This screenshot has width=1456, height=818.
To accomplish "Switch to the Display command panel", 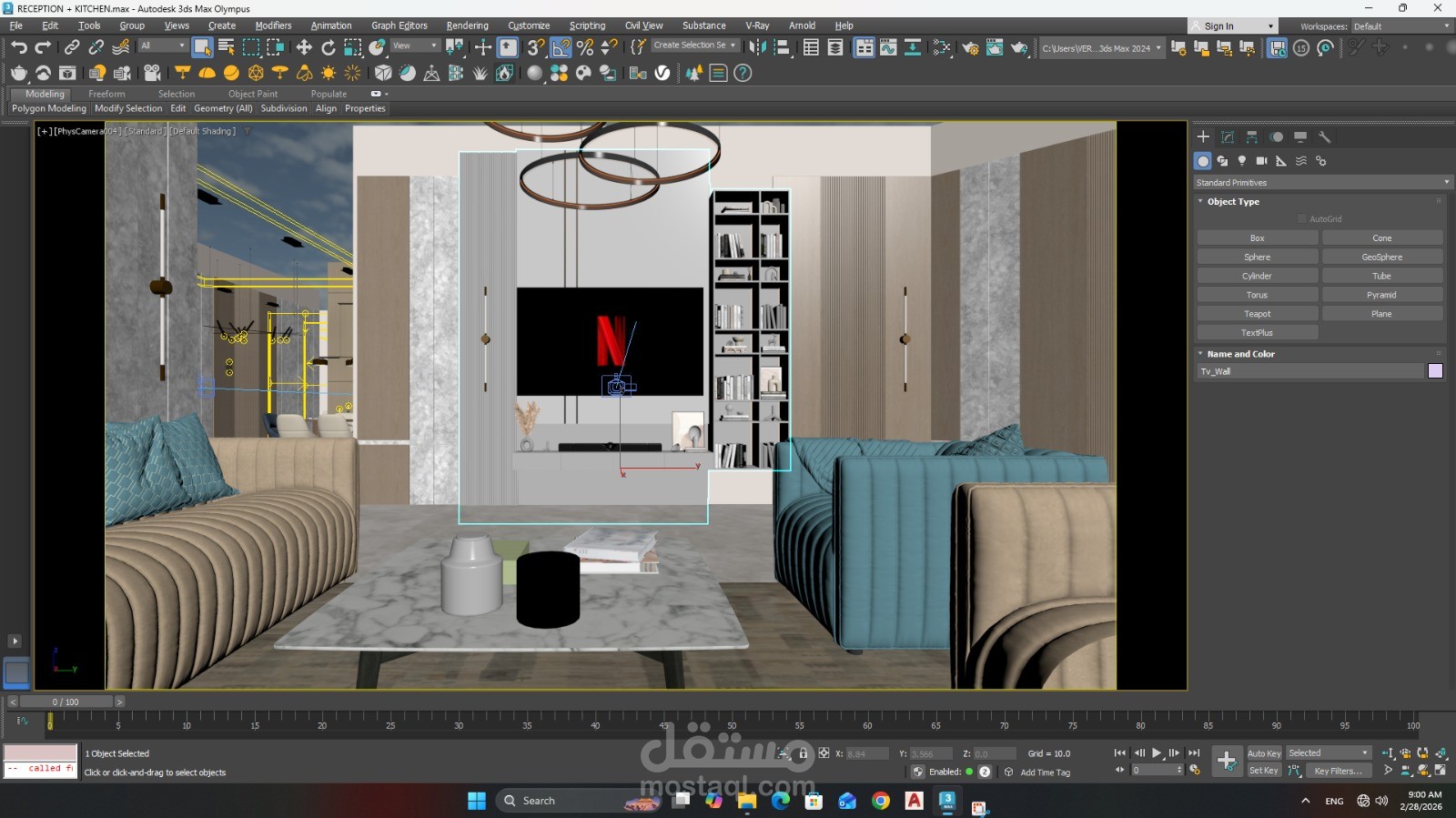I will (1300, 136).
